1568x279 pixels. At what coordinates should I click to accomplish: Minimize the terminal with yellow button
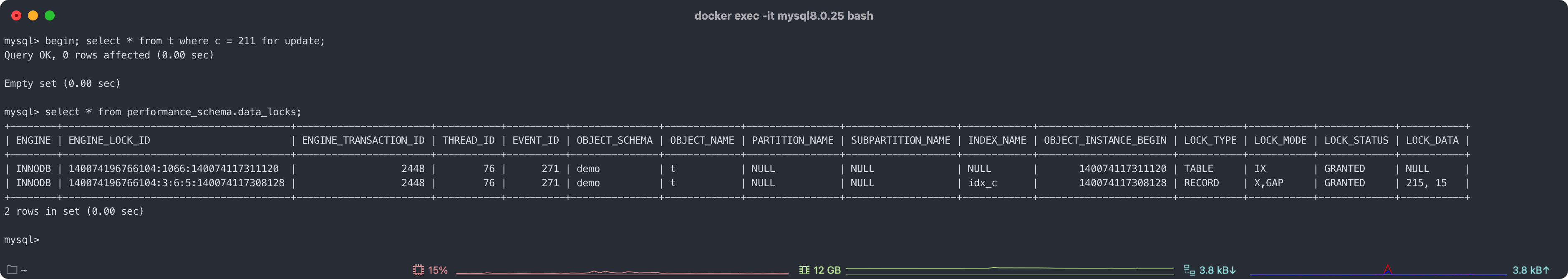[33, 16]
